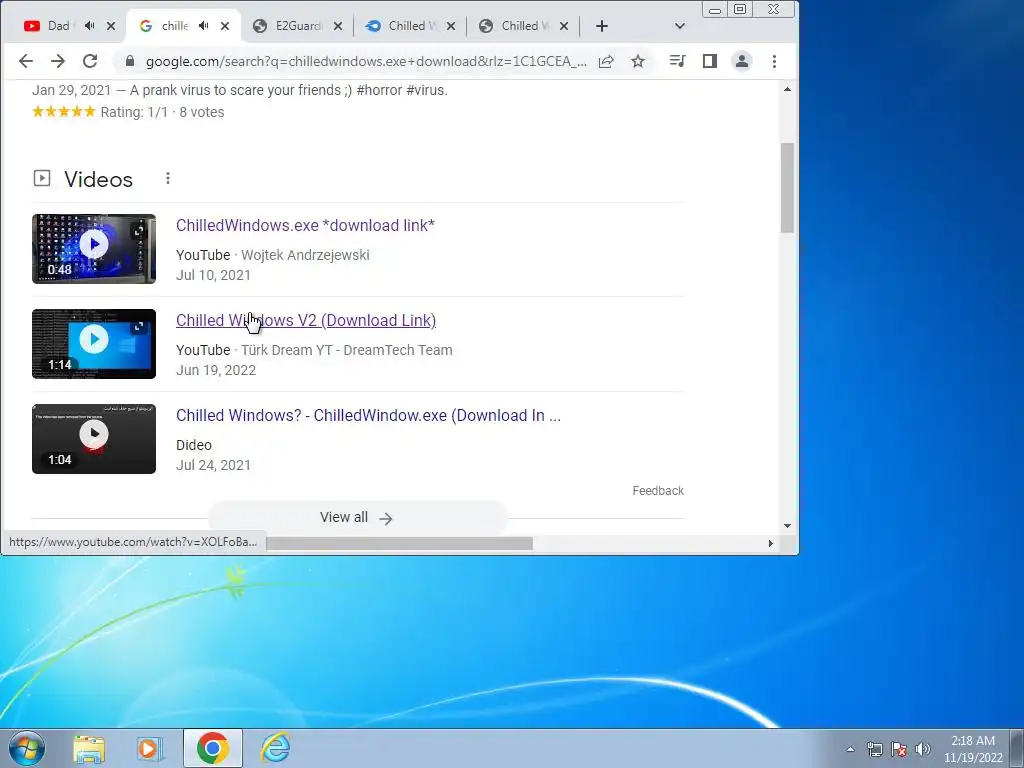Viewport: 1024px width, 768px height.
Task: Open the Chrome profile avatar icon
Action: coord(742,61)
